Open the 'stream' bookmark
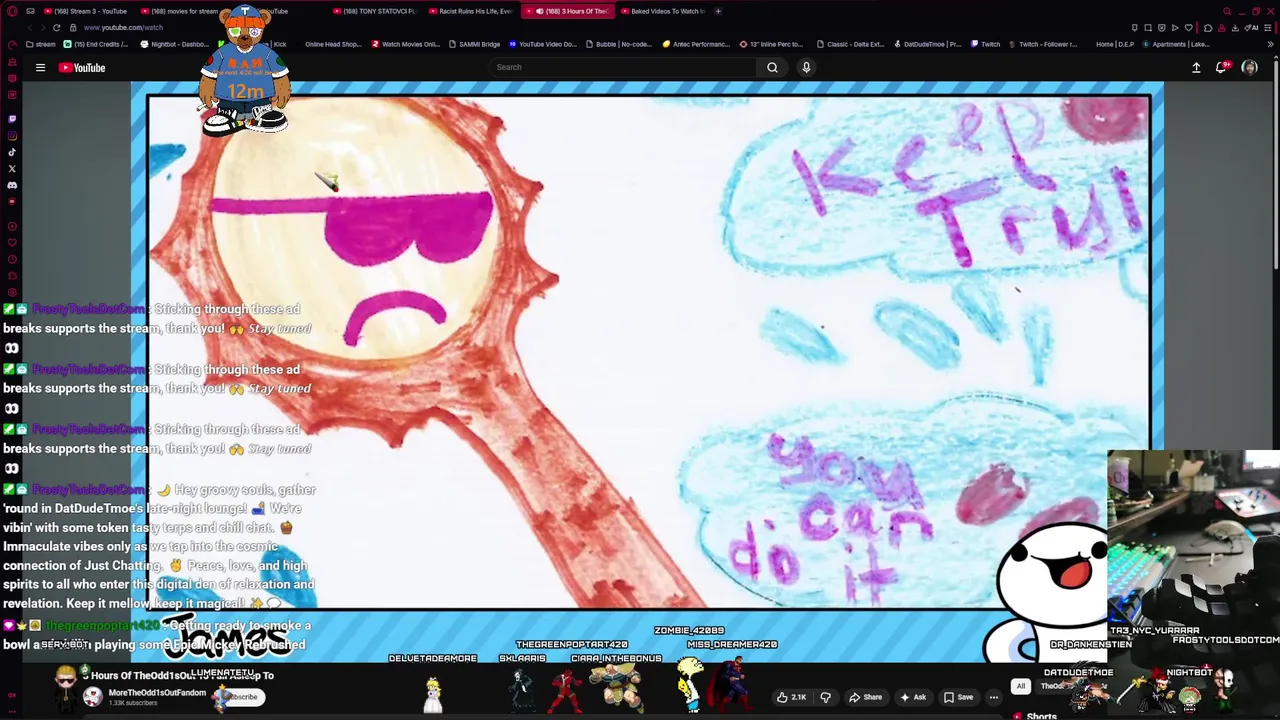 [41, 44]
